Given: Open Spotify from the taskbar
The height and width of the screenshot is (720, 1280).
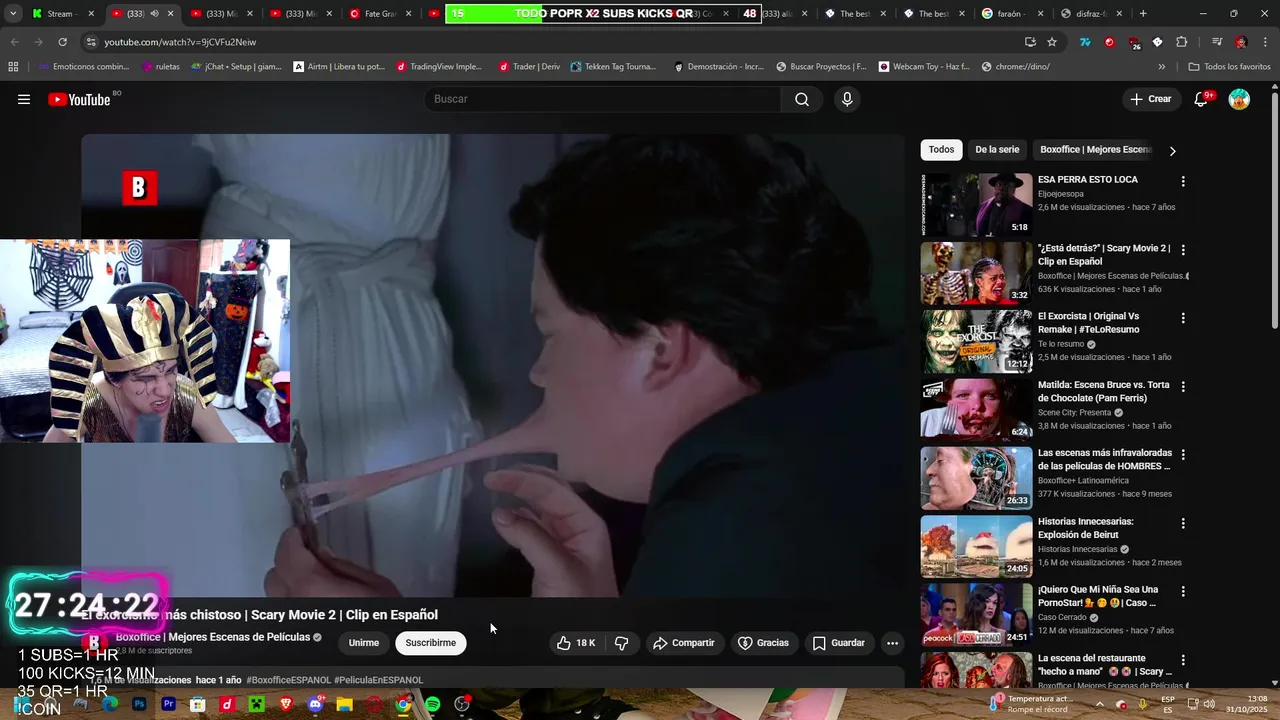Looking at the screenshot, I should point(432,704).
